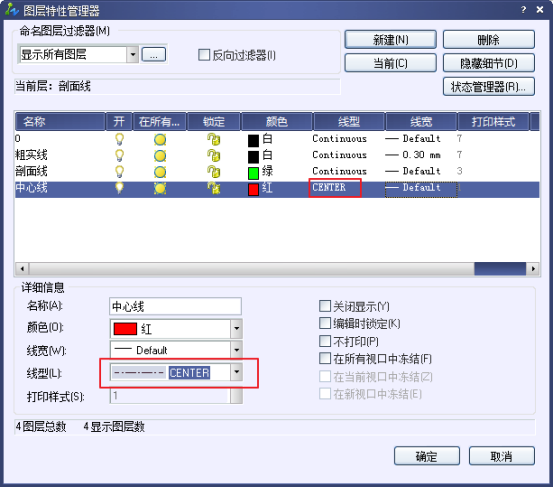Click the ... button next to filter dropdown
The width and height of the screenshot is (554, 487).
click(x=154, y=55)
